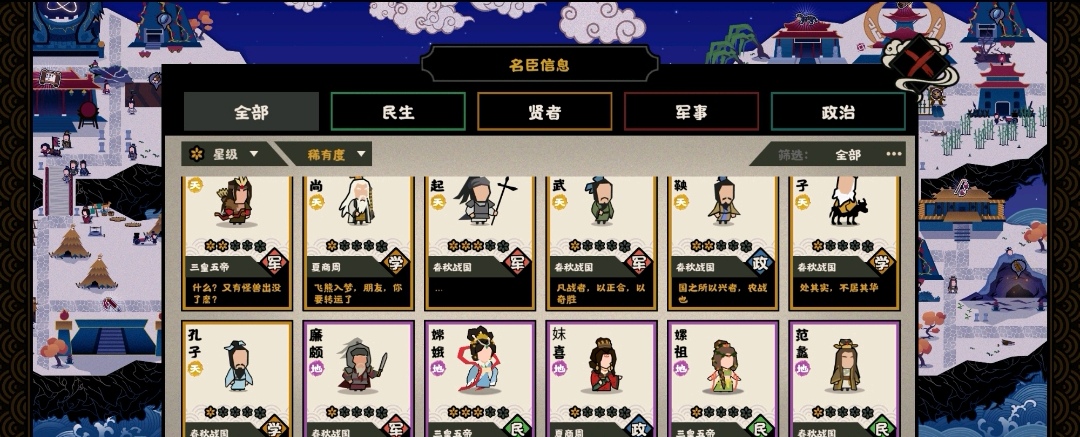Image resolution: width=1080 pixels, height=437 pixels.
Task: Click the 天 rarity badge on 孔子 card
Action: 196,368
